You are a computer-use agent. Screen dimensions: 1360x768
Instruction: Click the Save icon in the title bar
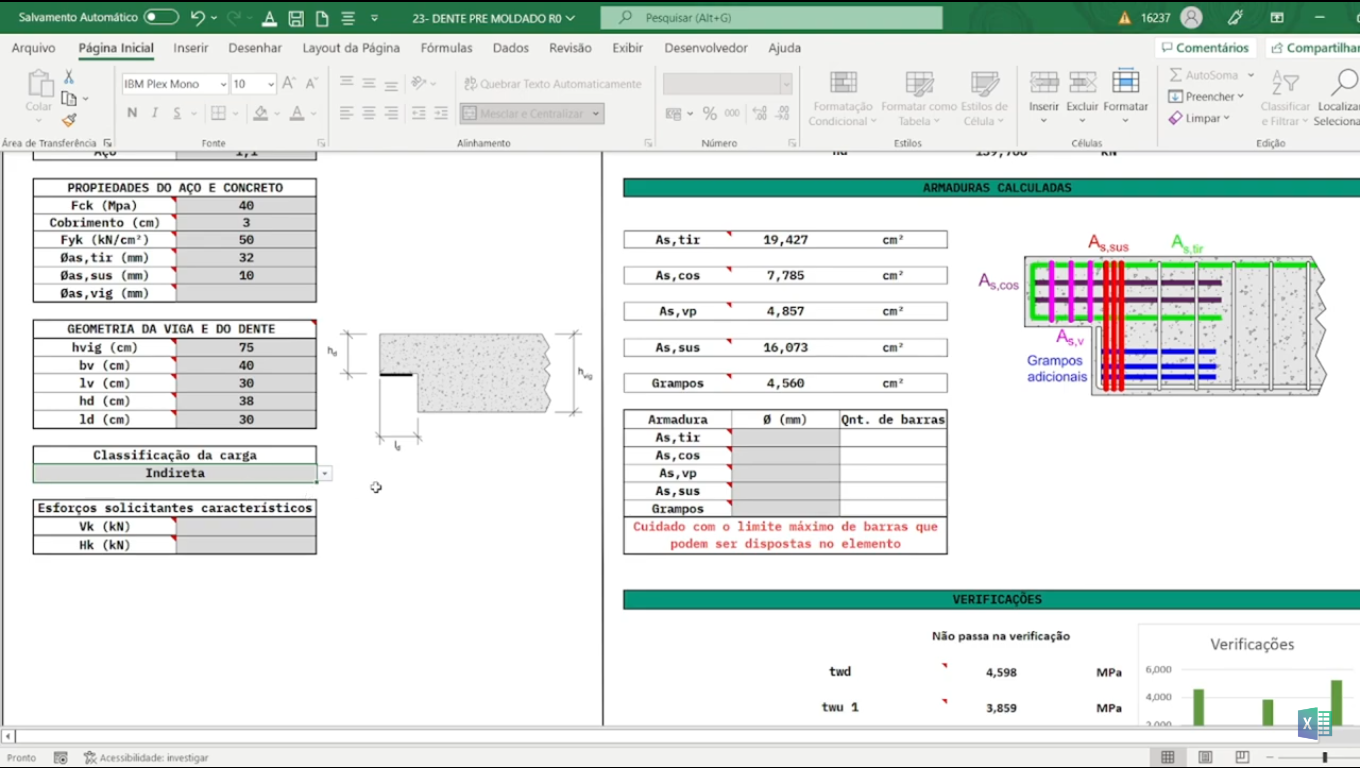(x=296, y=18)
